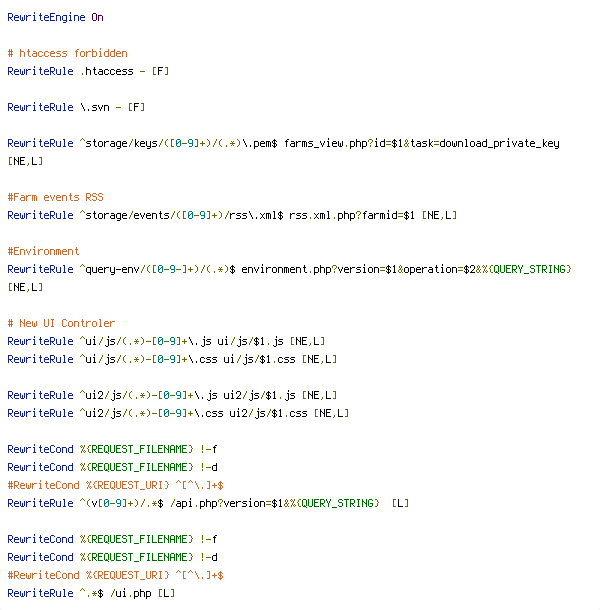Select the '#Farm events RSS' comment
The image size is (600, 610).
pyautogui.click(x=55, y=197)
